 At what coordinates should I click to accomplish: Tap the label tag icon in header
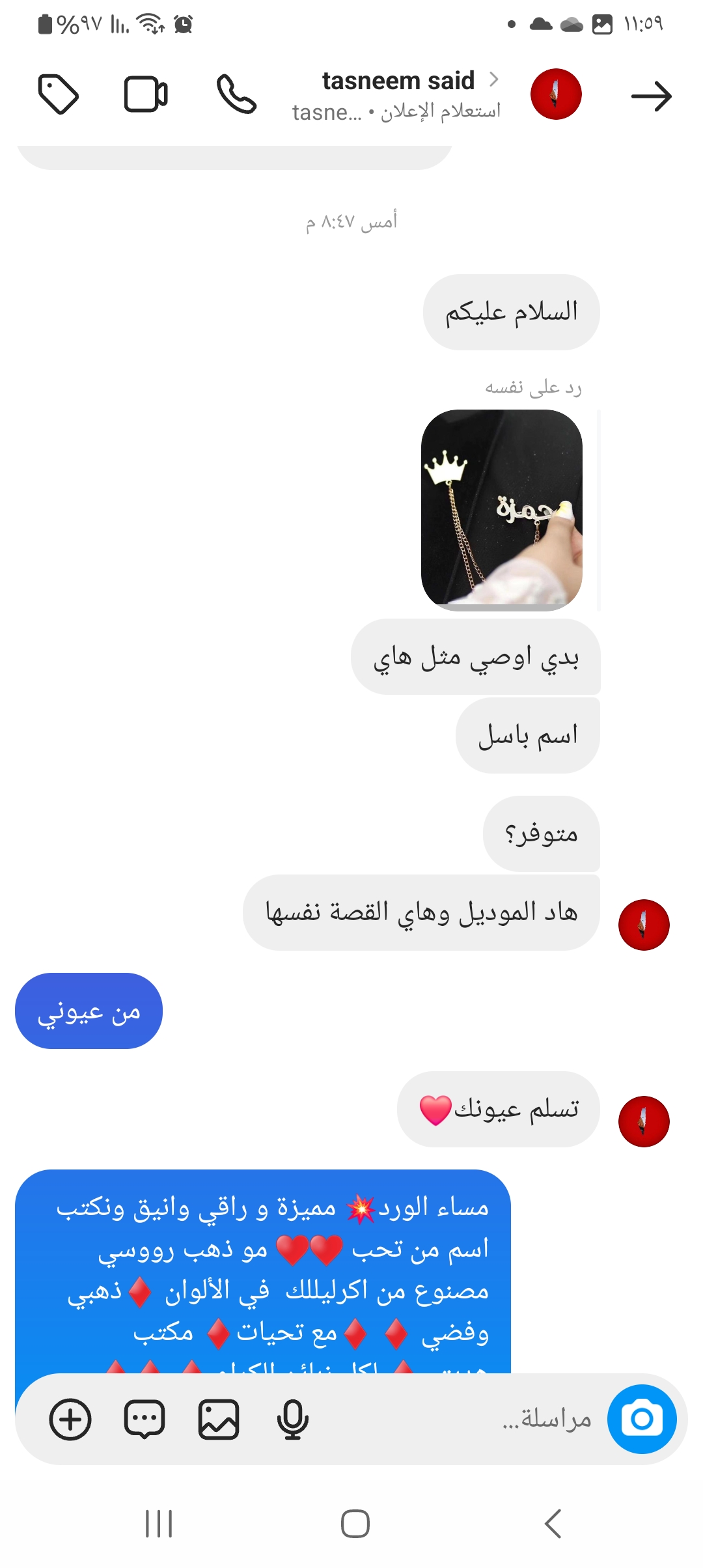tap(59, 95)
